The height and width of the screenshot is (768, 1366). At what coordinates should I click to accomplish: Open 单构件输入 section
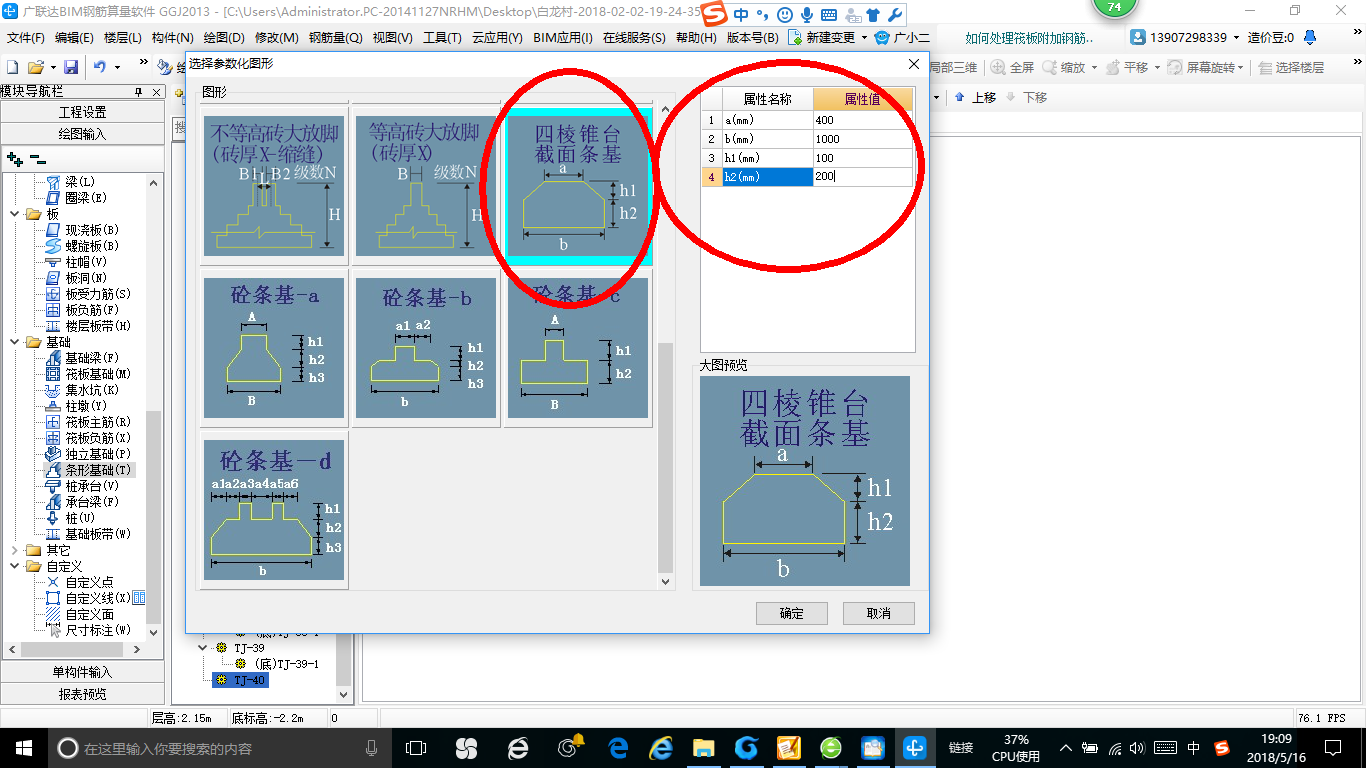82,672
